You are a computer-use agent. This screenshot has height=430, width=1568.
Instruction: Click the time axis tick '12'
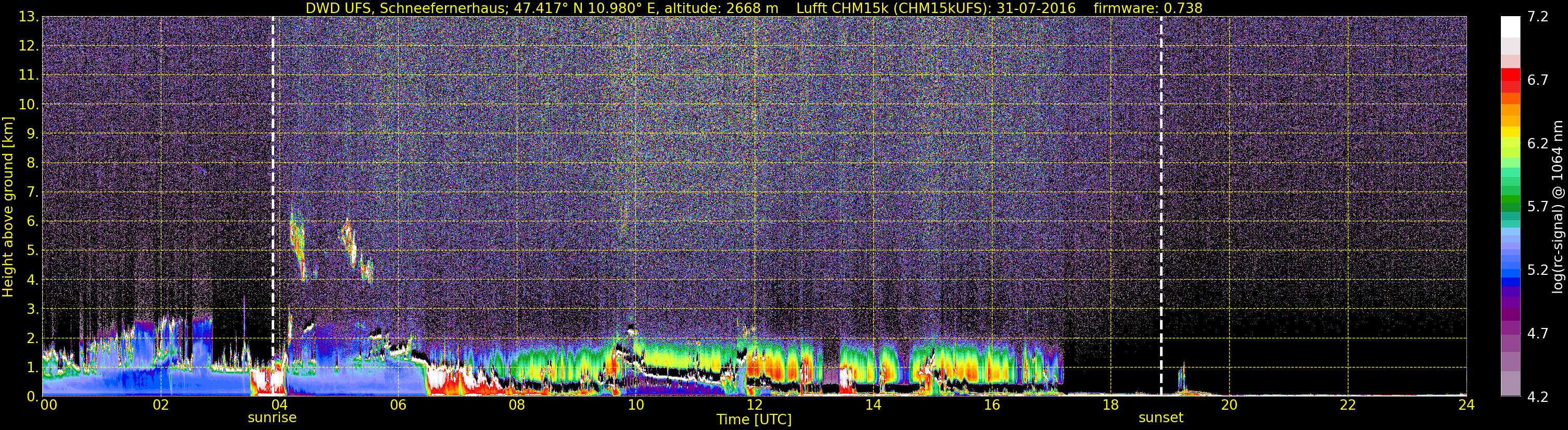click(754, 405)
